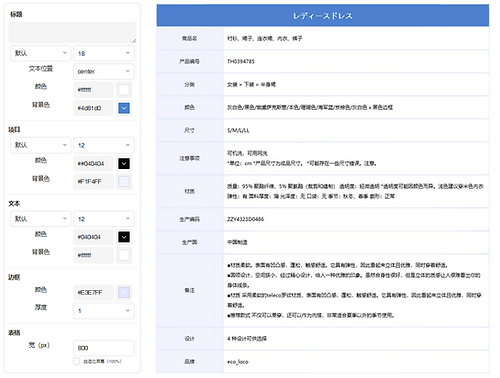Open the text section font family dropdown

coord(41,219)
